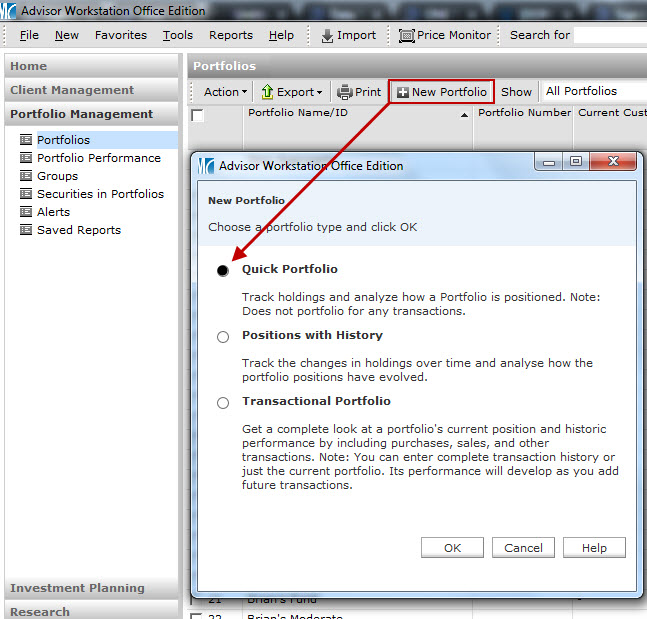This screenshot has height=619, width=647.
Task: Open the Favorites menu
Action: coord(120,35)
